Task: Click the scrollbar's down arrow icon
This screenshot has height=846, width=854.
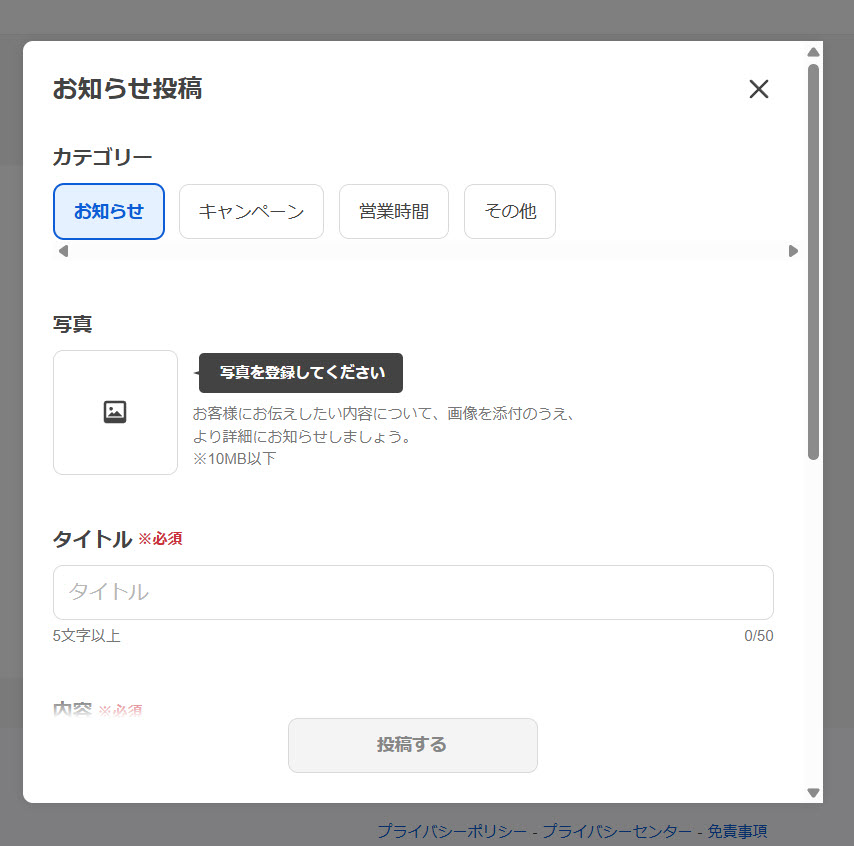Action: [x=812, y=790]
